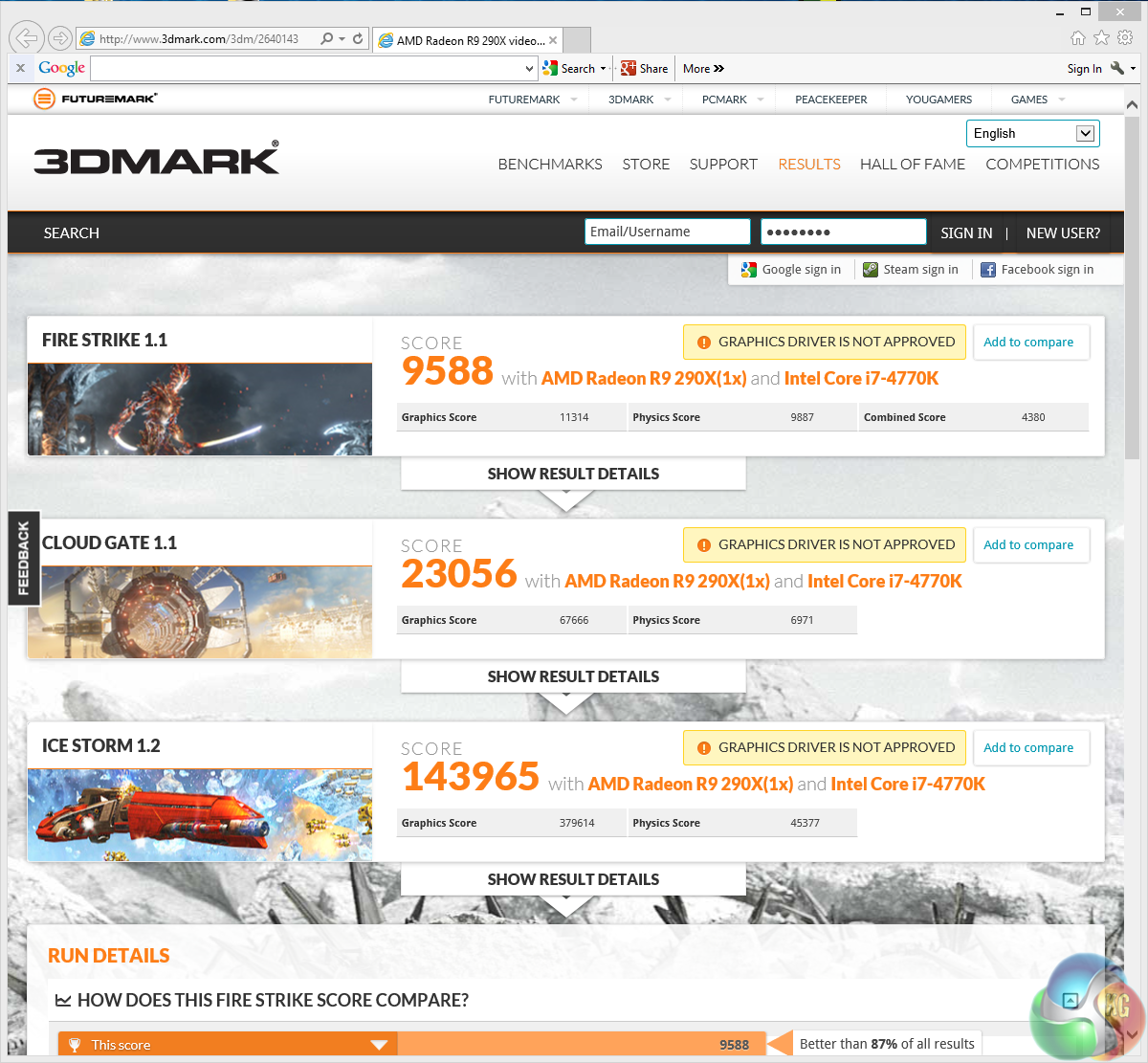Screen dimensions: 1148x1063
Task: Close the AMD Radeon R9 290X tab
Action: (553, 40)
